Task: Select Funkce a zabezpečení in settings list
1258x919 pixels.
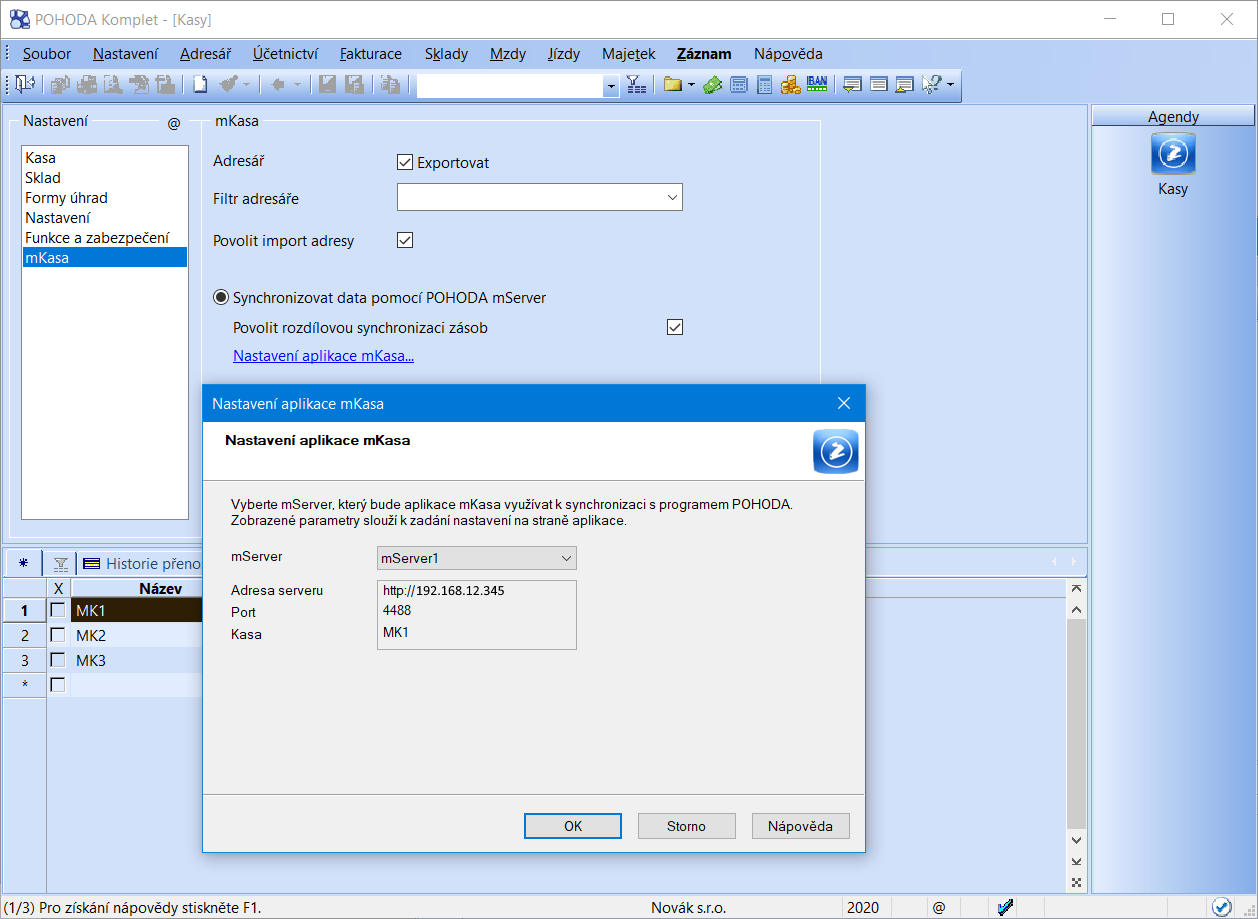Action: (97, 238)
